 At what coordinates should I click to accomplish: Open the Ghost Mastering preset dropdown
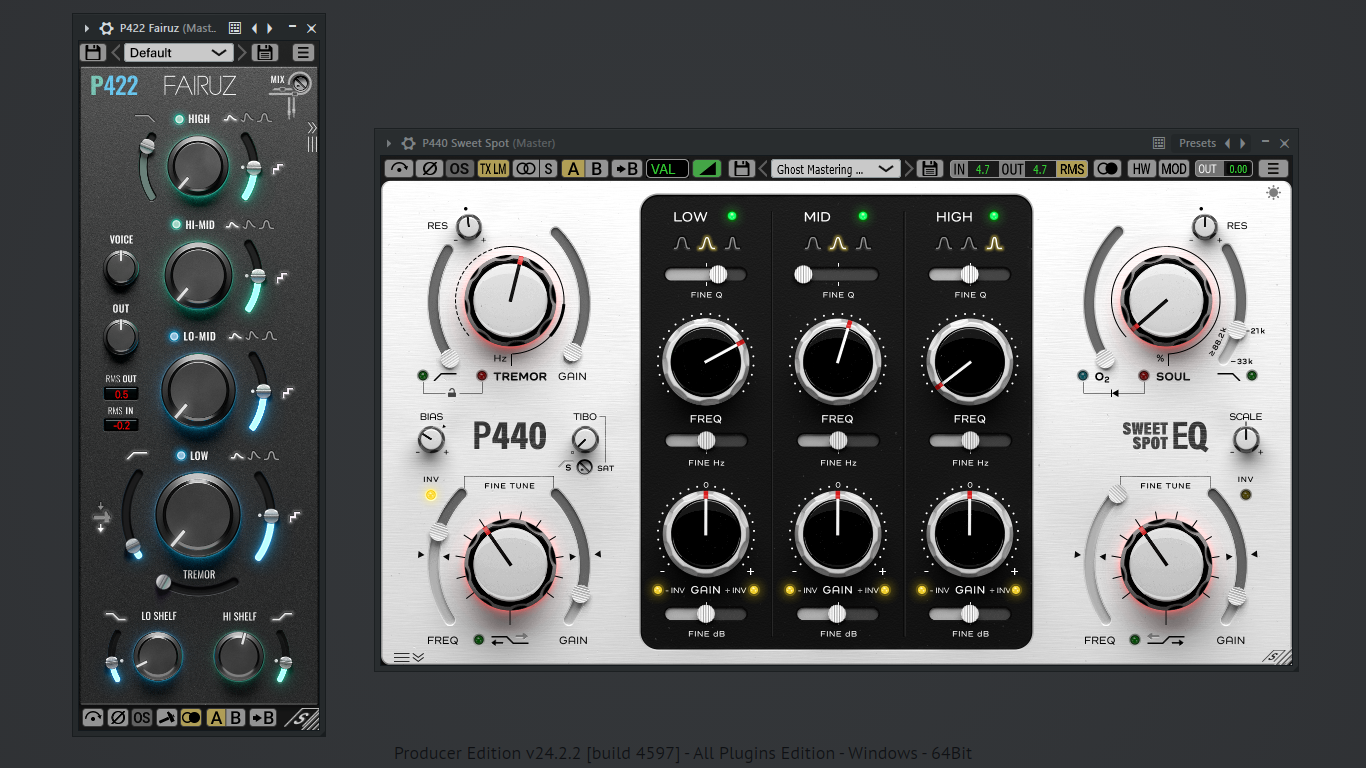(836, 169)
